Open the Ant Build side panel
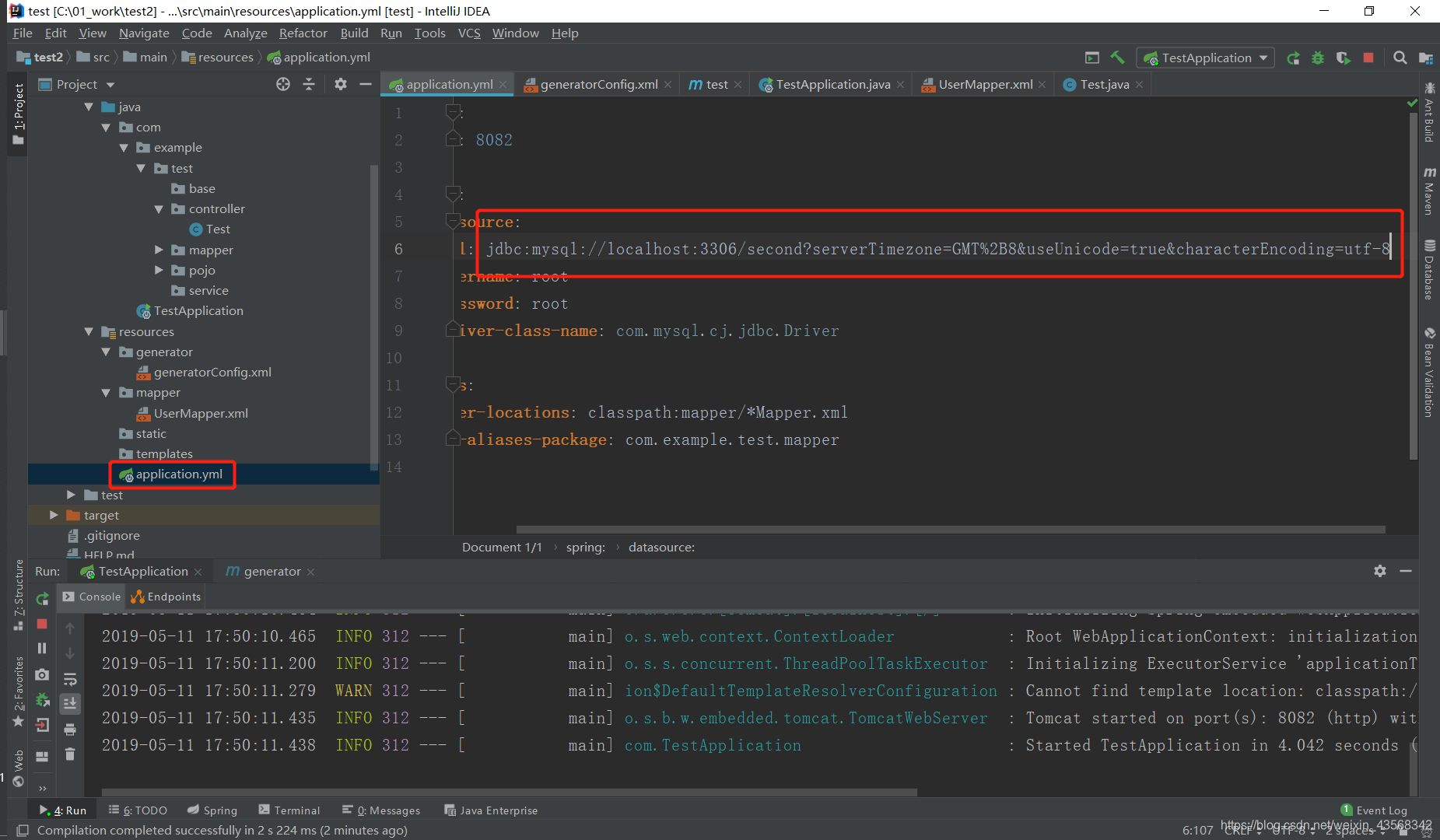The height and width of the screenshot is (840, 1440). [1429, 112]
